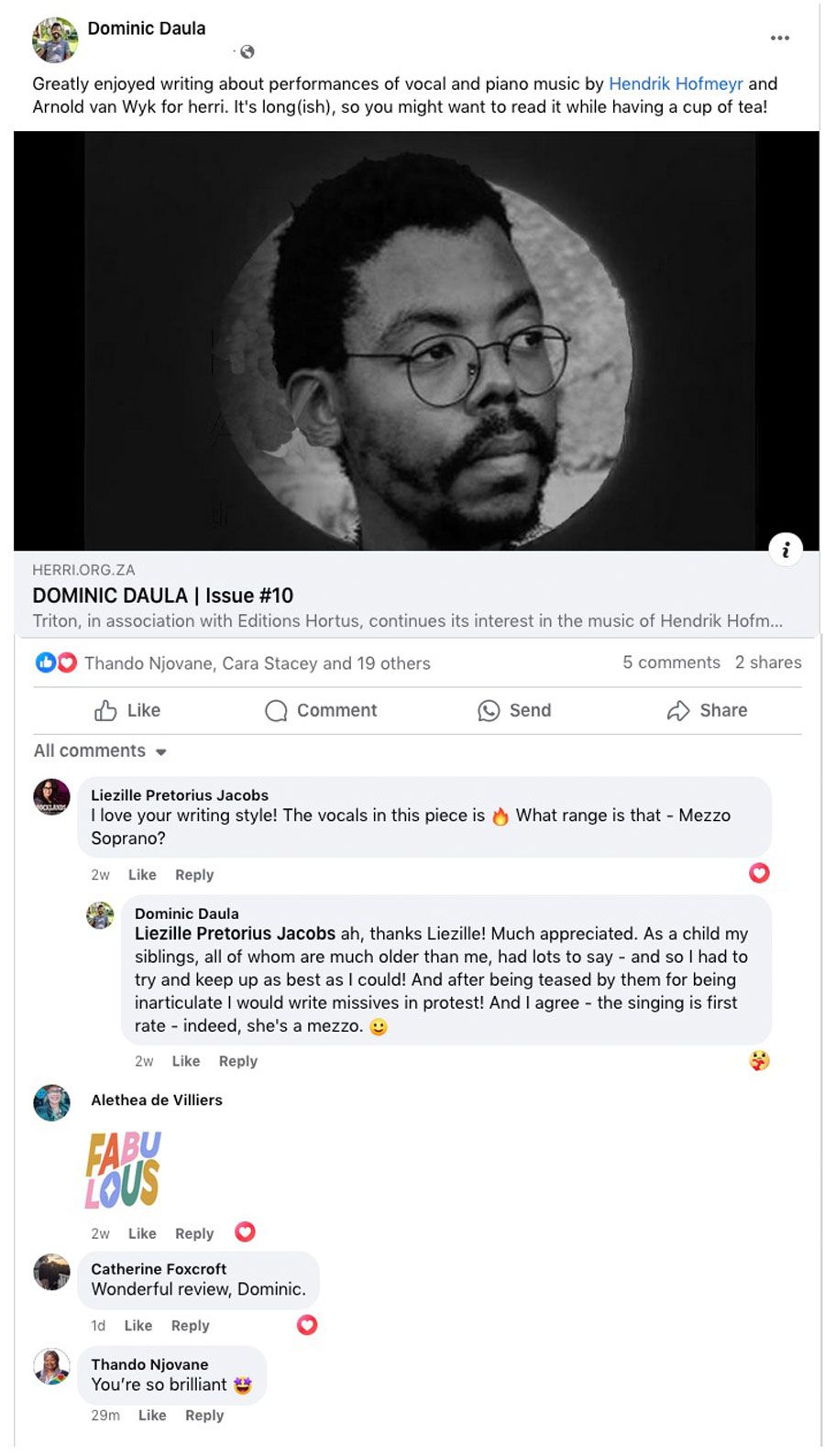This screenshot has width=825, height=1456.
Task: Like Alethea de Villiers' comment
Action: tap(142, 1234)
